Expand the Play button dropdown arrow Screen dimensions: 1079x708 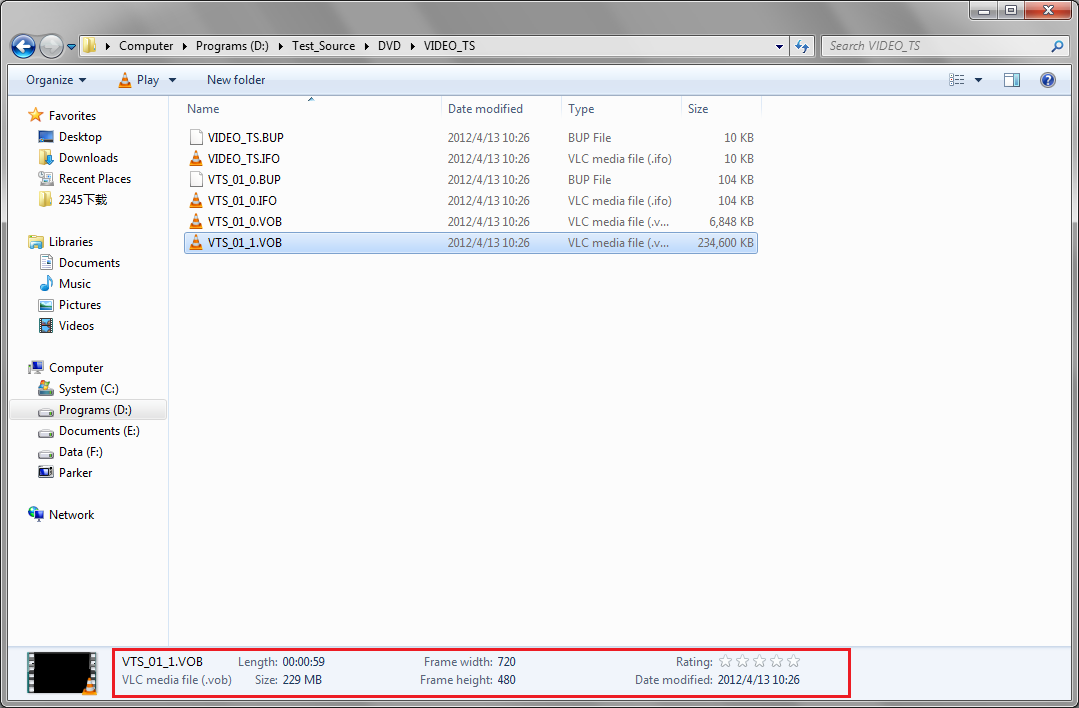(x=172, y=80)
